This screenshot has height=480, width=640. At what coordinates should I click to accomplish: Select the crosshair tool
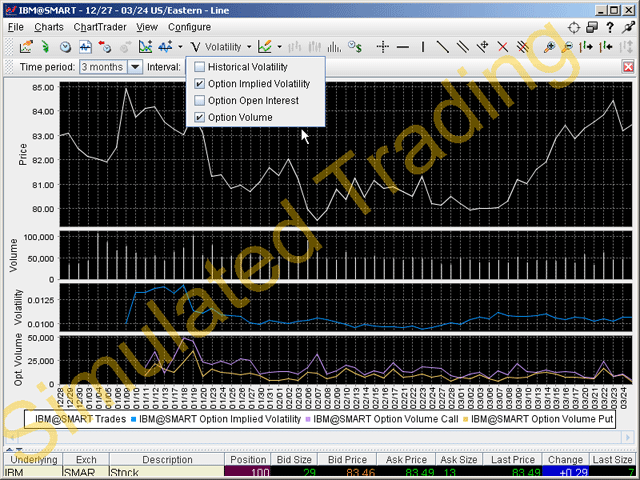[382, 47]
